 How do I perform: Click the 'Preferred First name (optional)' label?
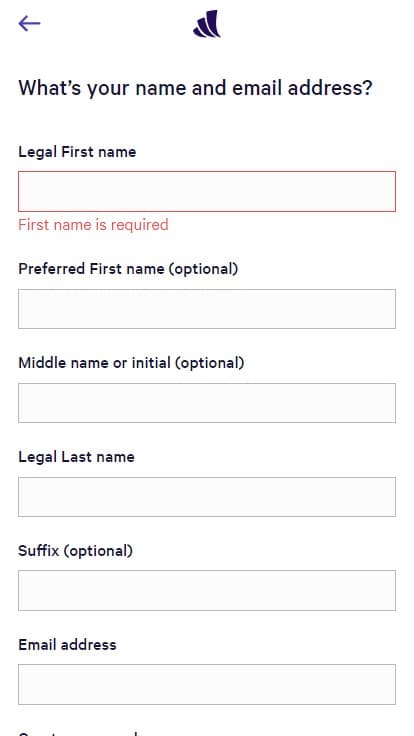tap(128, 269)
